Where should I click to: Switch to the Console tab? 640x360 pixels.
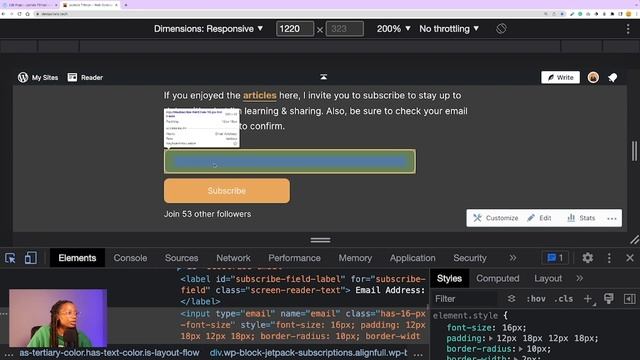pyautogui.click(x=130, y=258)
